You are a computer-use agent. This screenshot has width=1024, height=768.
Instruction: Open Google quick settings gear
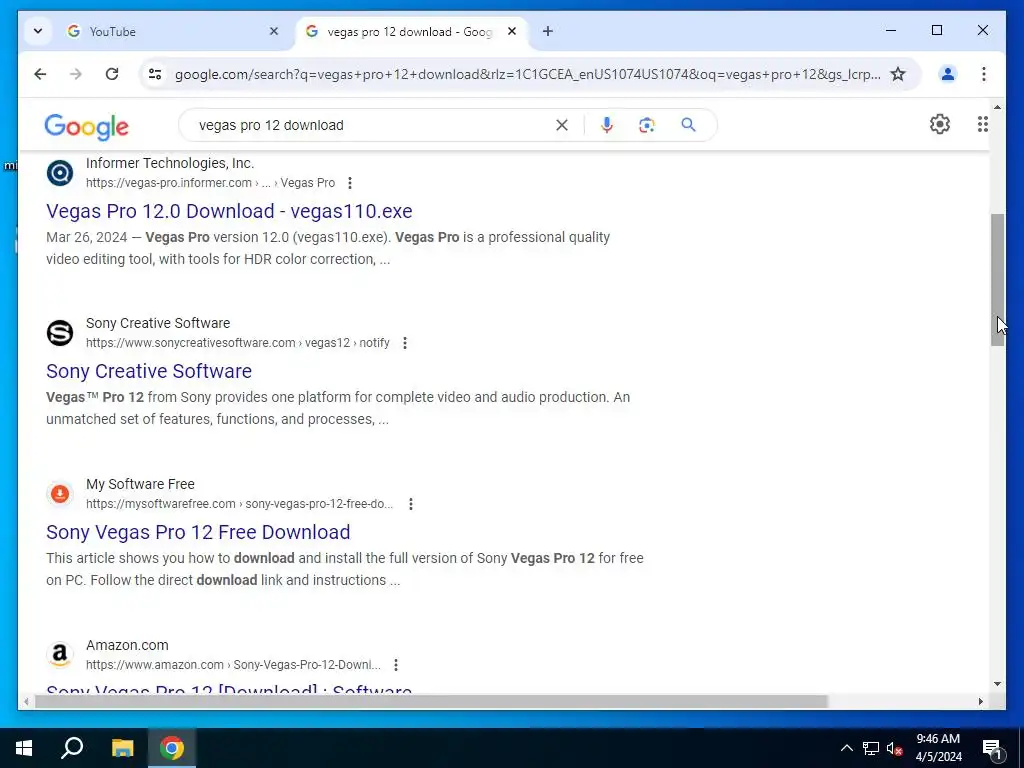940,124
